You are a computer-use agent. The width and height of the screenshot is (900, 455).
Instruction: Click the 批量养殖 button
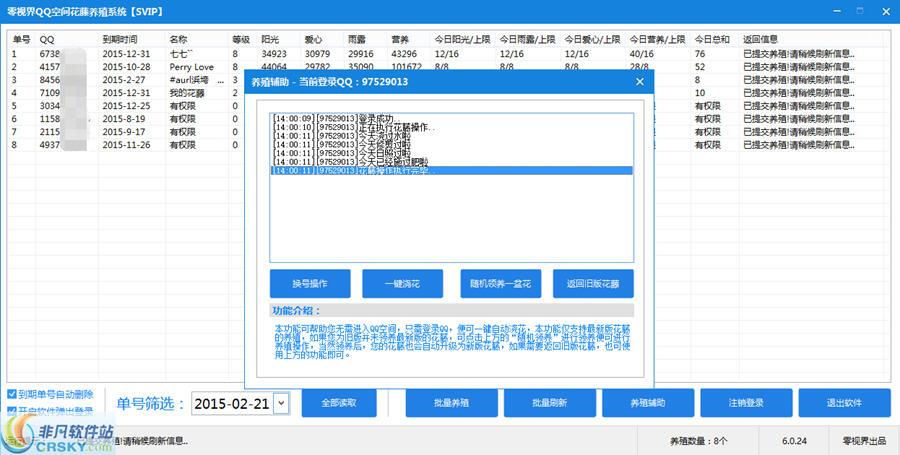(x=452, y=403)
